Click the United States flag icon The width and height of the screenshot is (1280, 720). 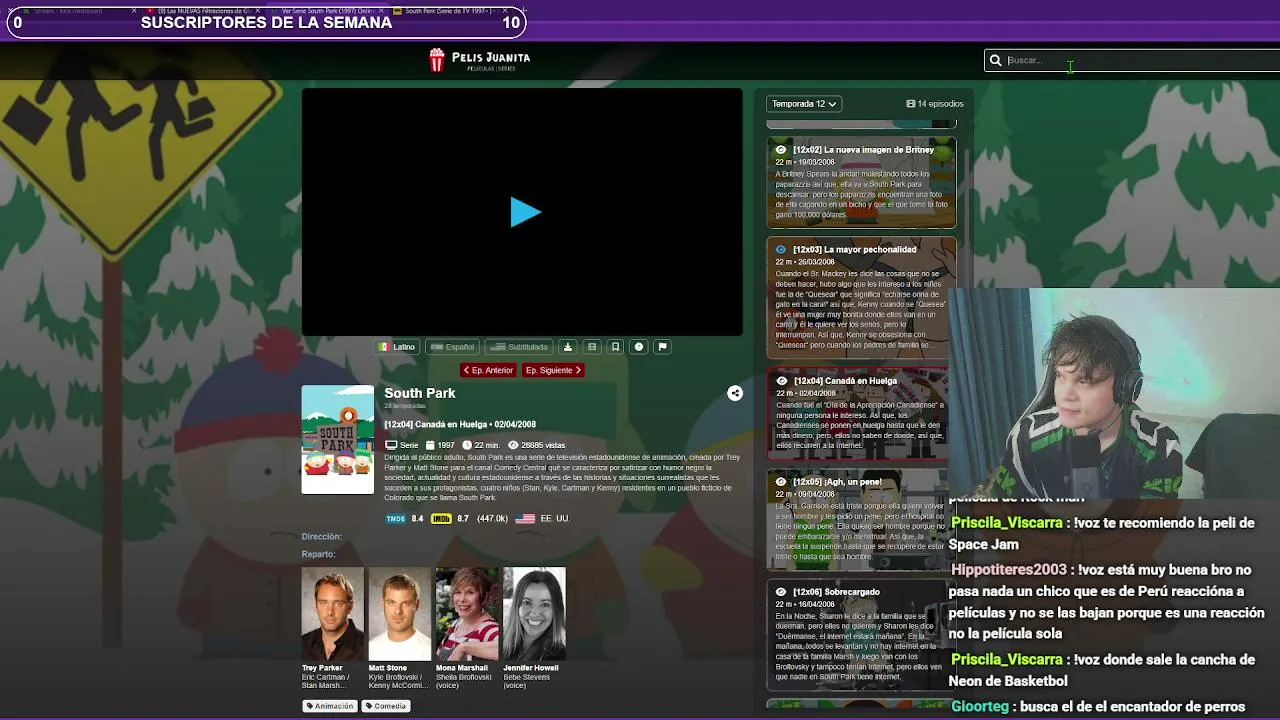coord(525,519)
